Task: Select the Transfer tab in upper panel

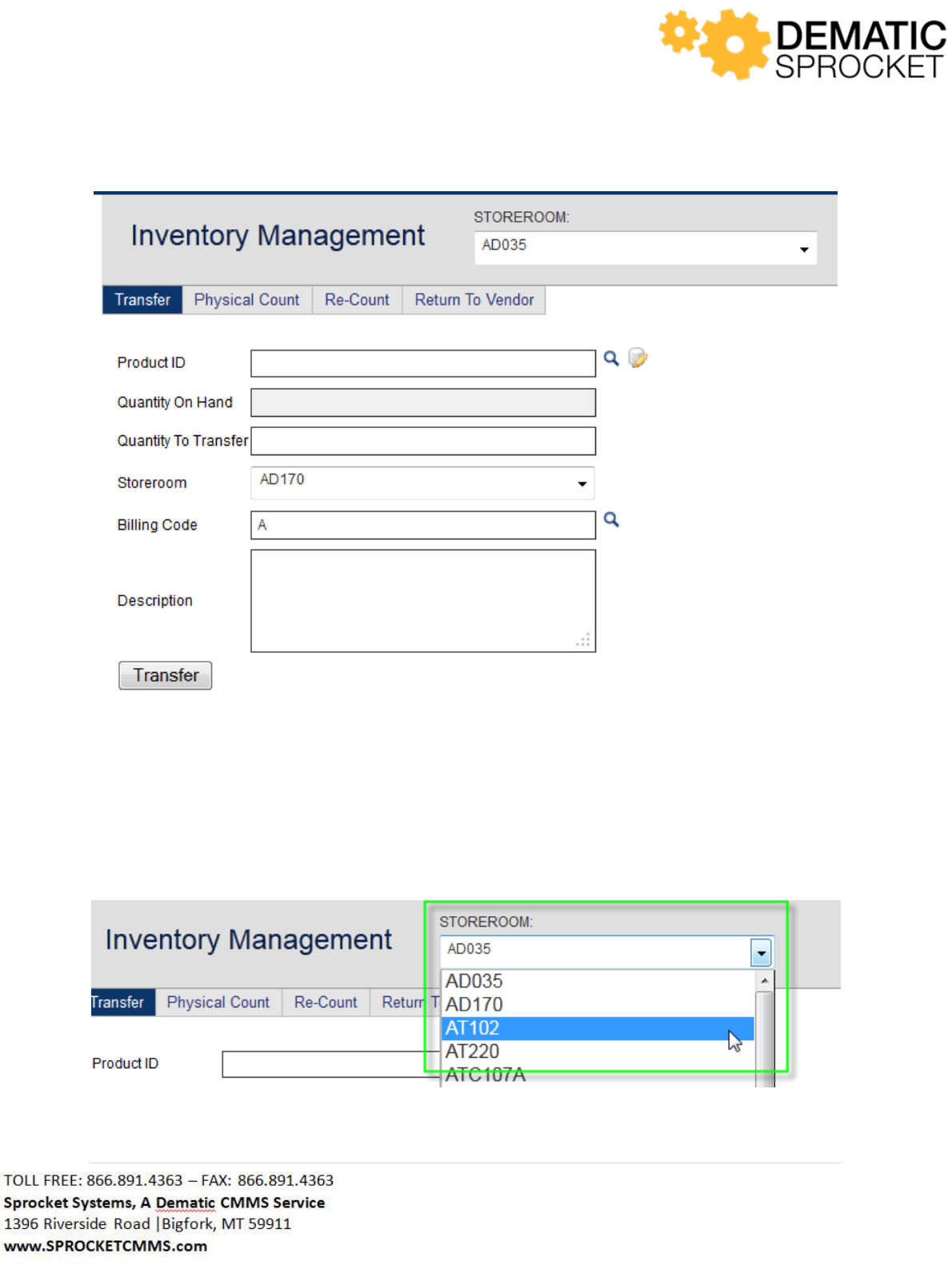Action: [142, 300]
